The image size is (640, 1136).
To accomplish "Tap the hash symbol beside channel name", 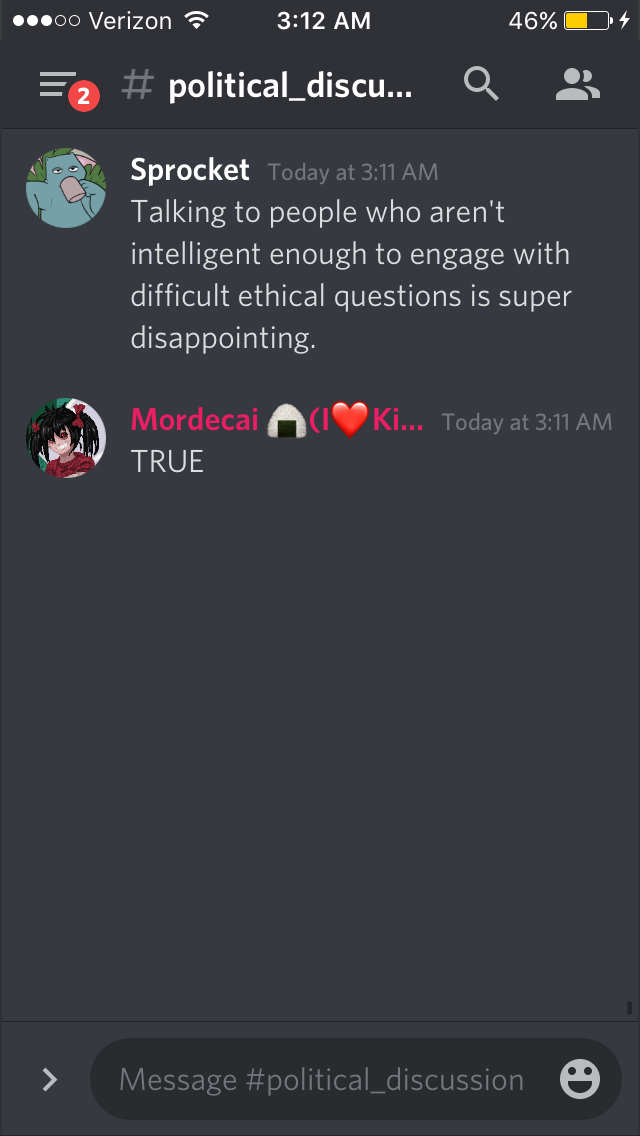I will coord(138,85).
